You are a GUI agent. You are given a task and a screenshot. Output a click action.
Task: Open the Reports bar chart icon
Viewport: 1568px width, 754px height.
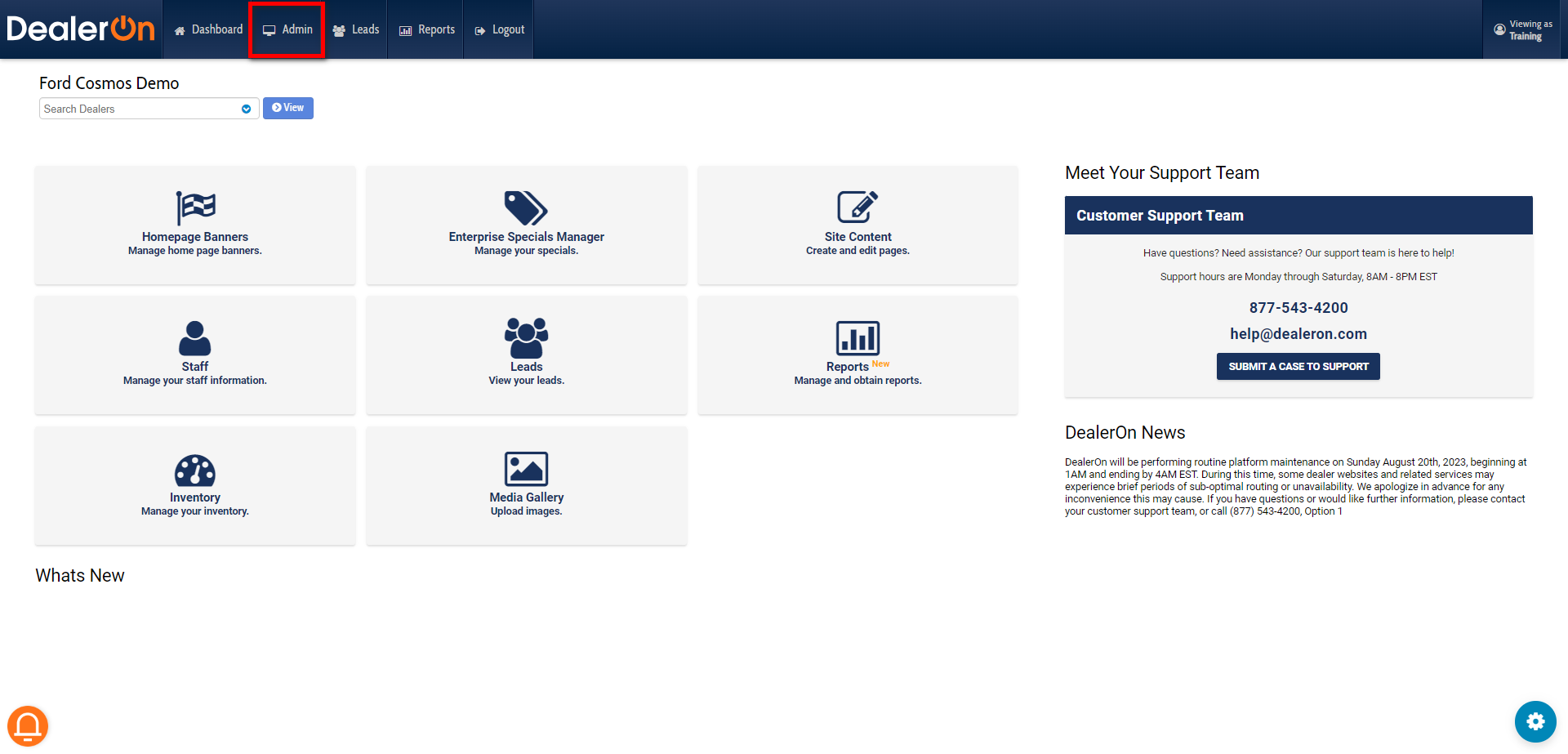[857, 337]
